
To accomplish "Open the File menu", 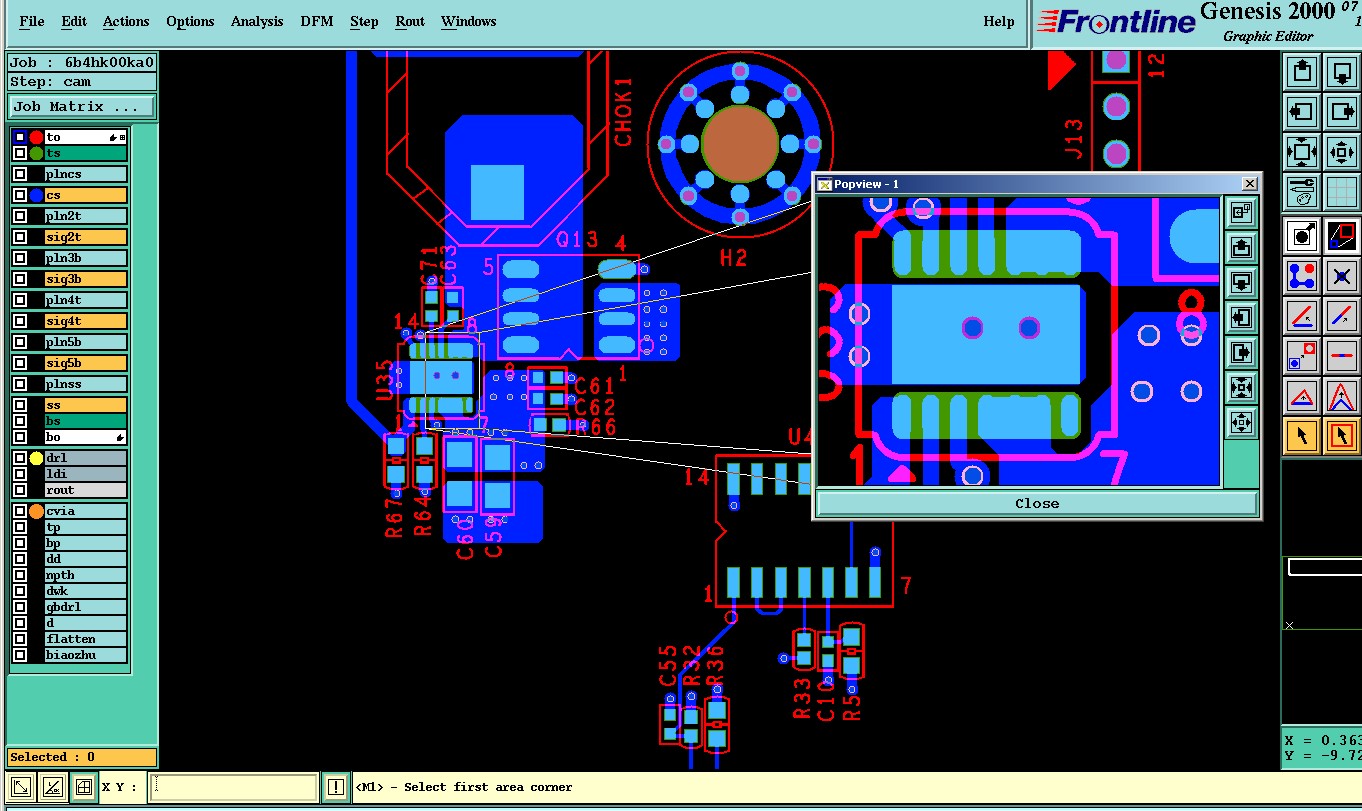I will pyautogui.click(x=32, y=21).
